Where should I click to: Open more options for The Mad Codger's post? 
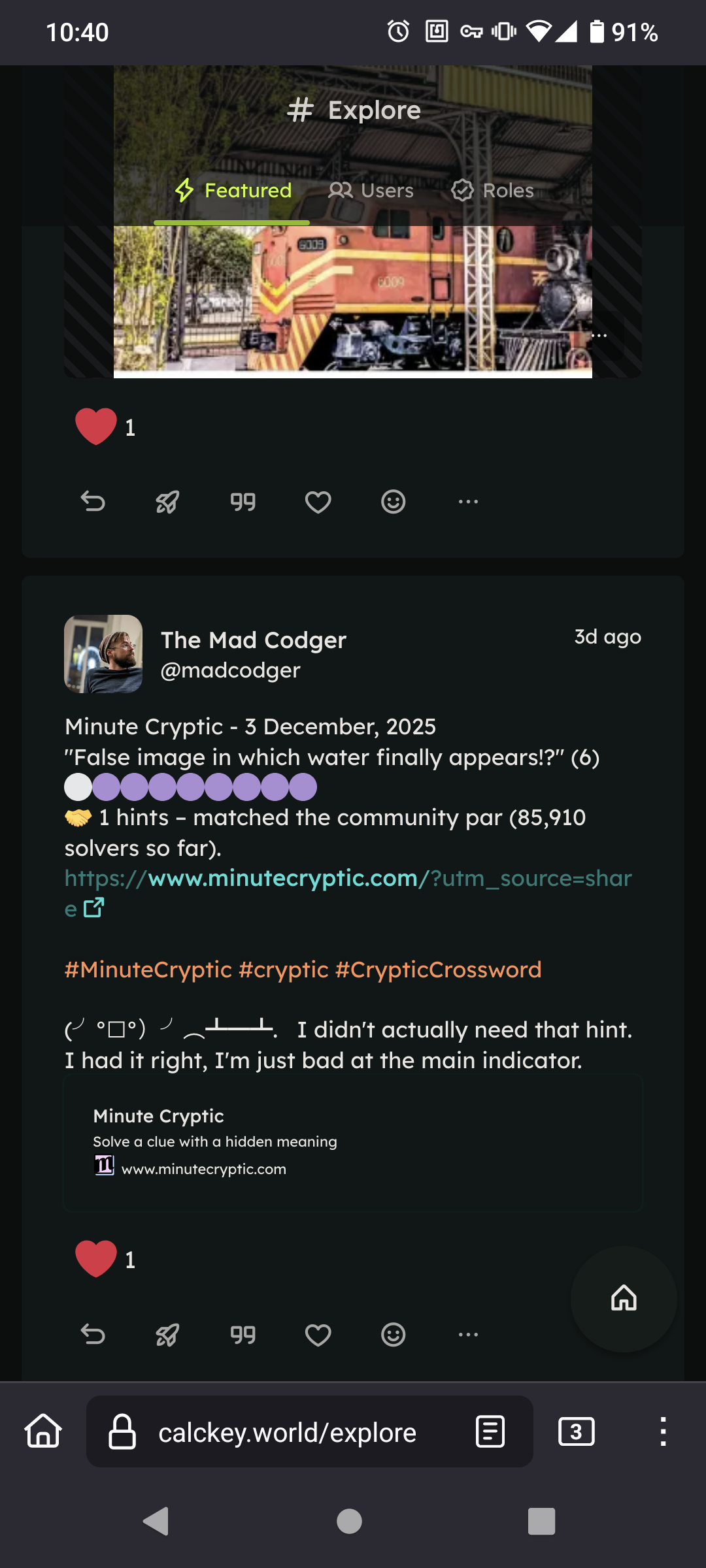coord(468,1334)
